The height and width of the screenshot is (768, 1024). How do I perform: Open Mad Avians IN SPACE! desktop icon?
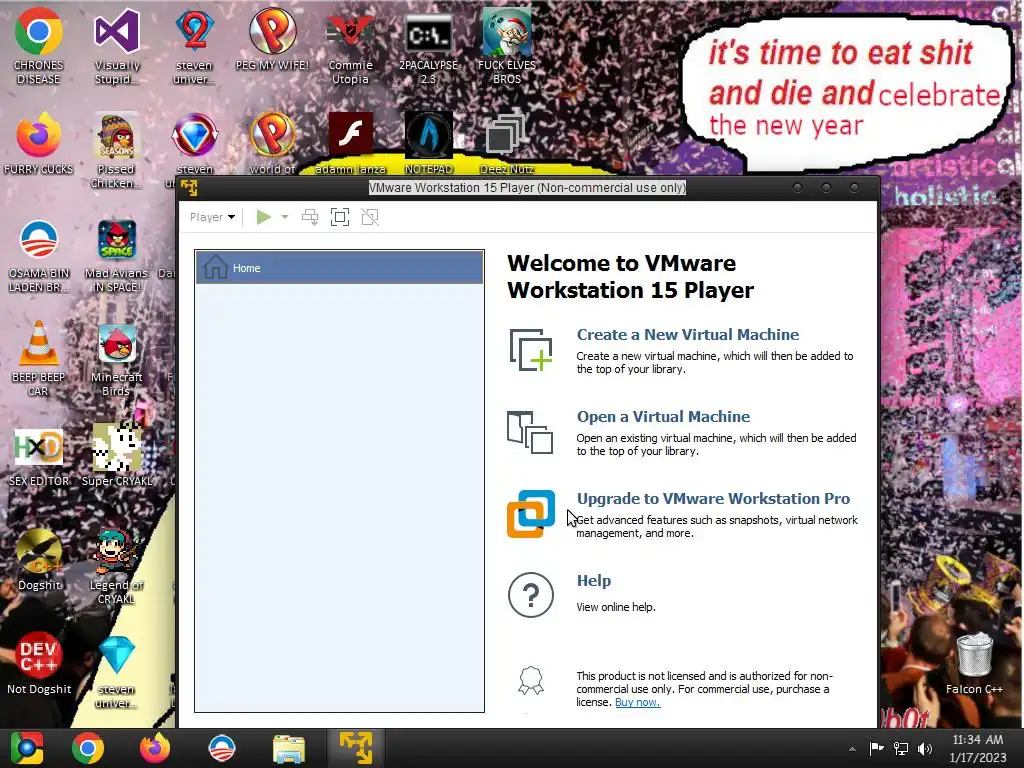tap(116, 255)
